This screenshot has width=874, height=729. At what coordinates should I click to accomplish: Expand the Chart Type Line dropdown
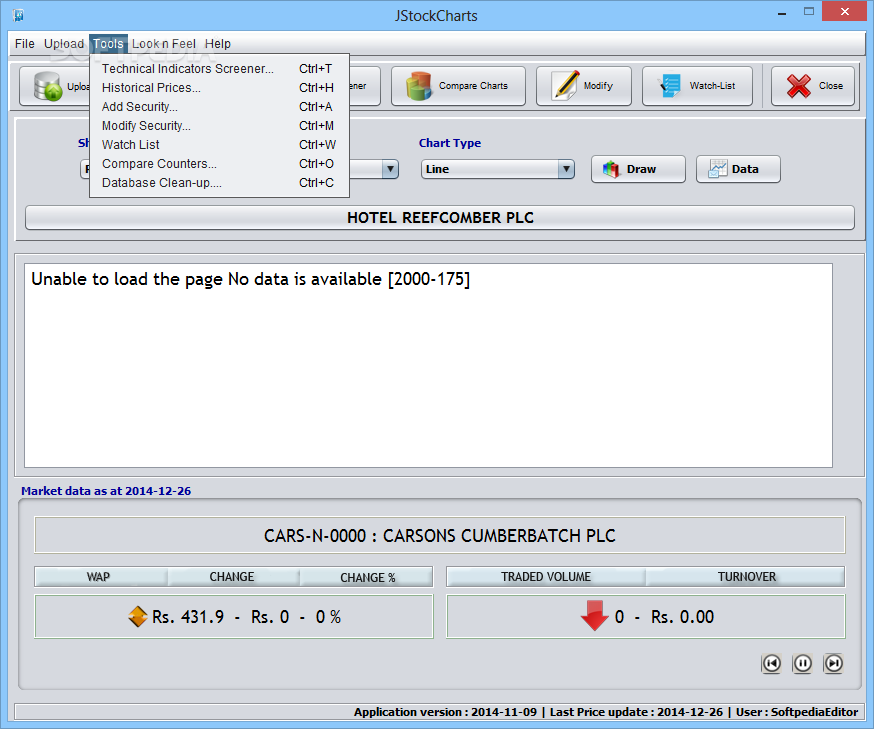pyautogui.click(x=566, y=169)
